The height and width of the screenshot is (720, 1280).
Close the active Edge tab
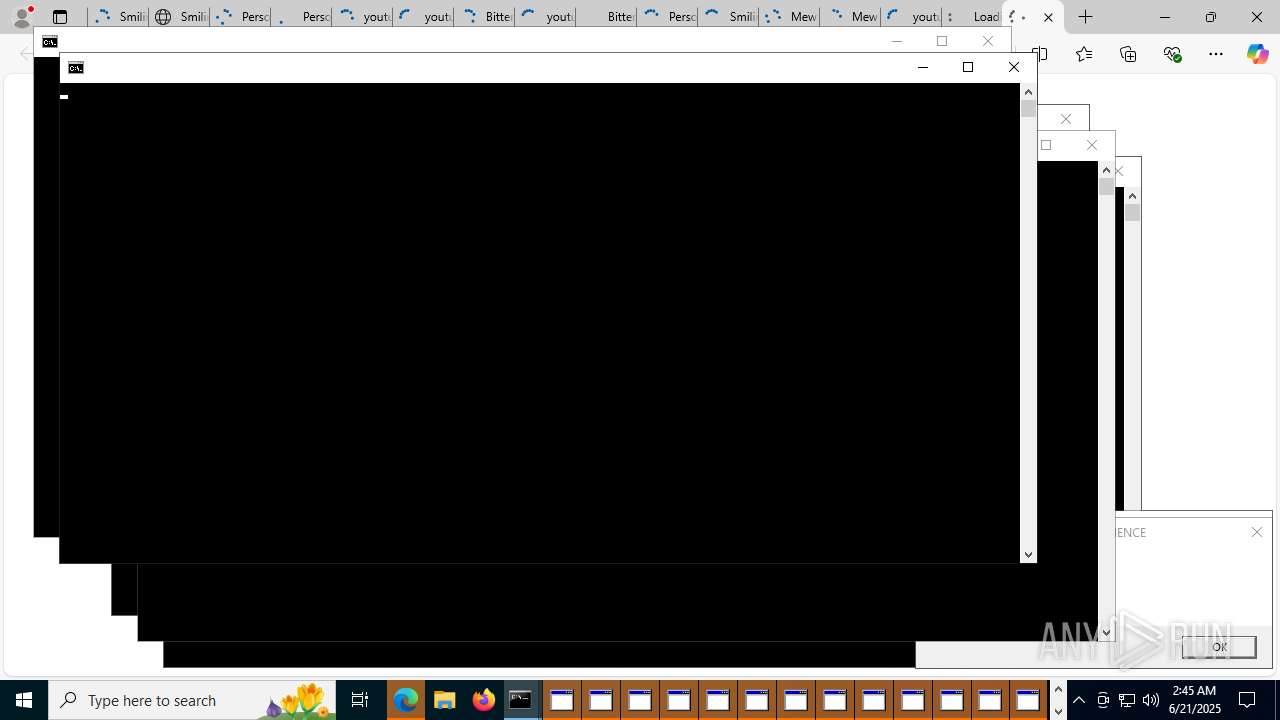click(x=1048, y=17)
